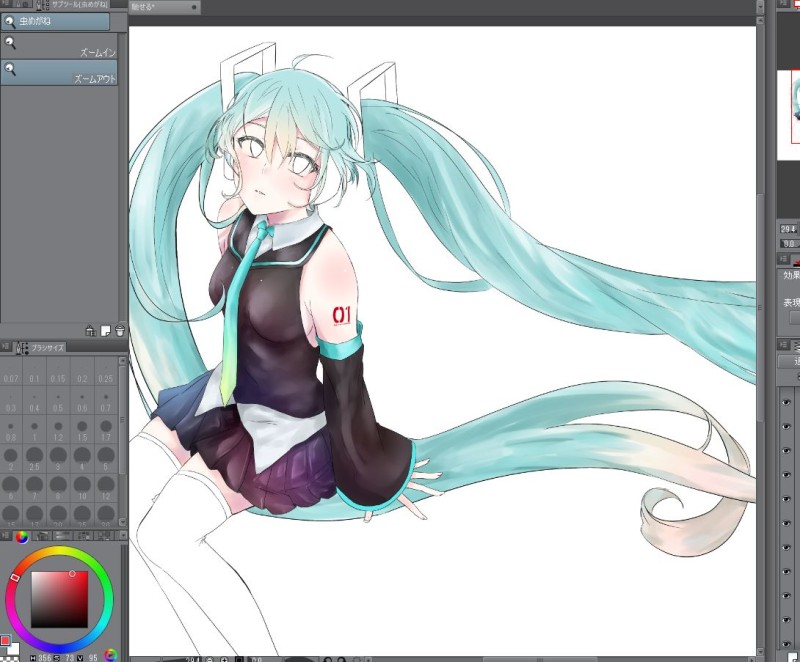Screen dimensions: 800x662
Task: Toggle HSV color space icon beside V value
Action: pos(111,655)
